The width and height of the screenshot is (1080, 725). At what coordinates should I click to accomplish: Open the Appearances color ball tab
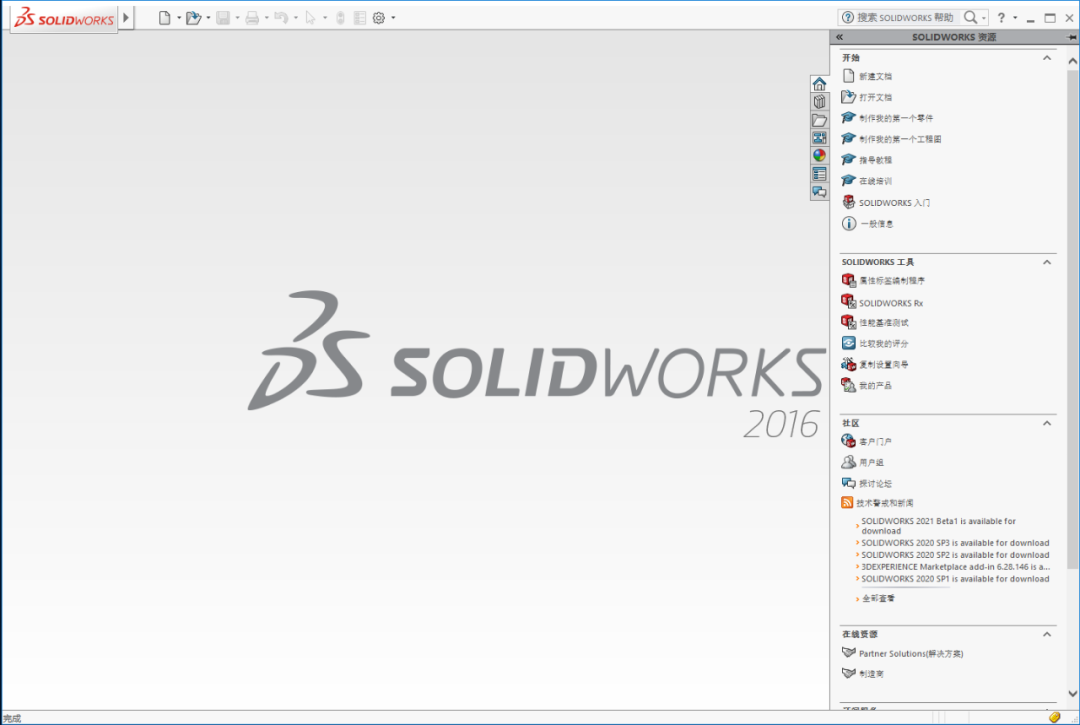click(819, 156)
